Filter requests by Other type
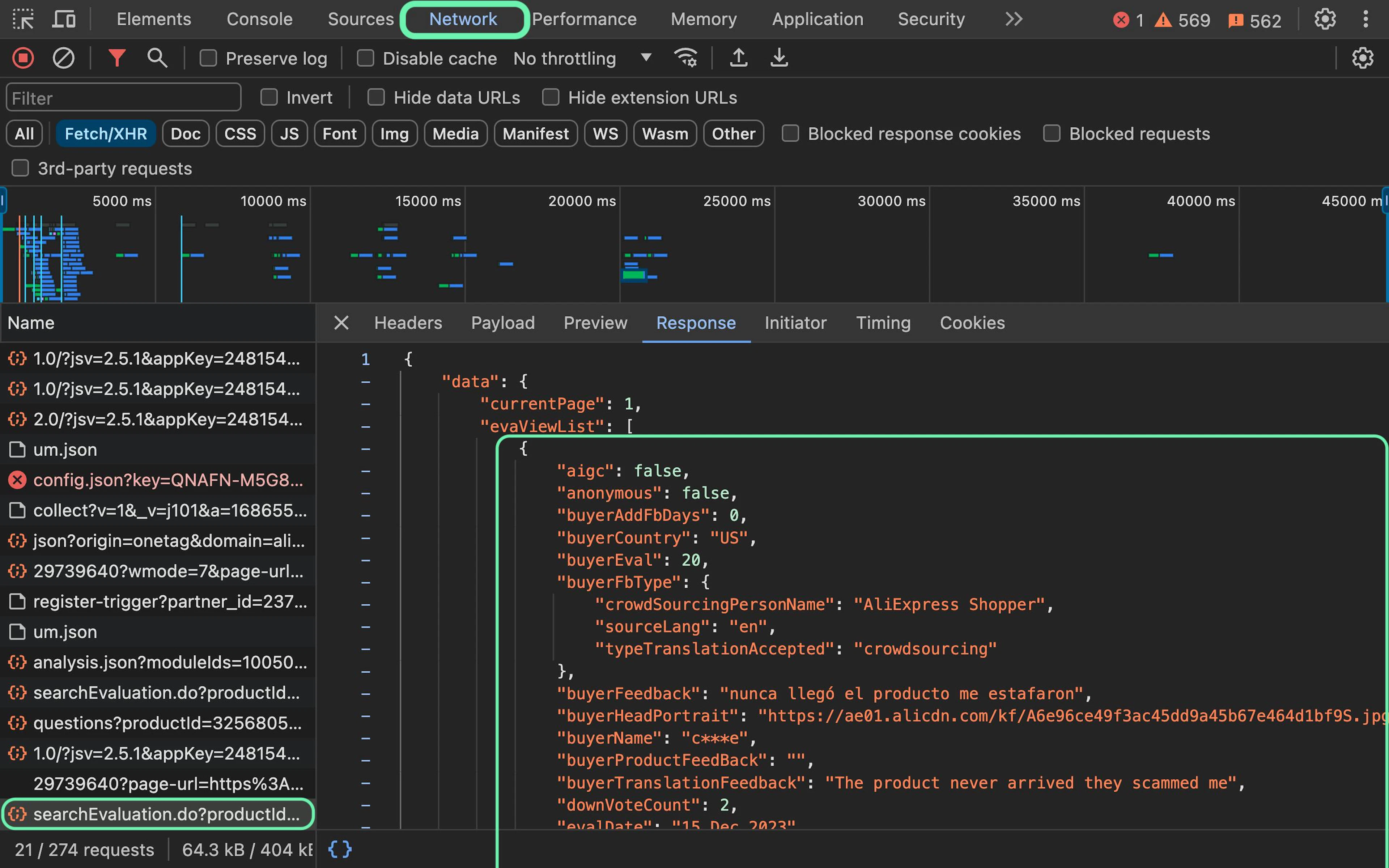Viewport: 1389px width, 868px height. pos(734,134)
